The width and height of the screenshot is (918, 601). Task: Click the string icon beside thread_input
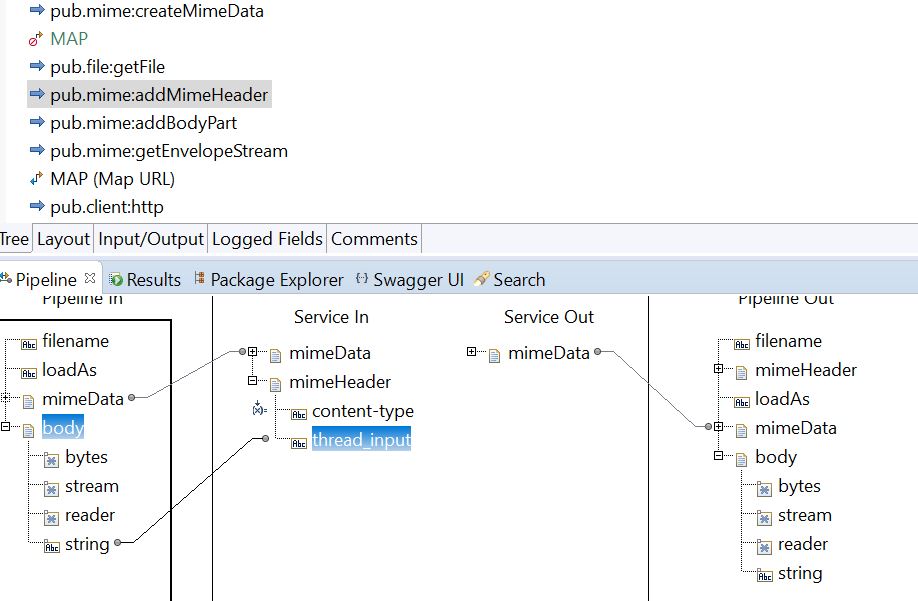coord(299,444)
